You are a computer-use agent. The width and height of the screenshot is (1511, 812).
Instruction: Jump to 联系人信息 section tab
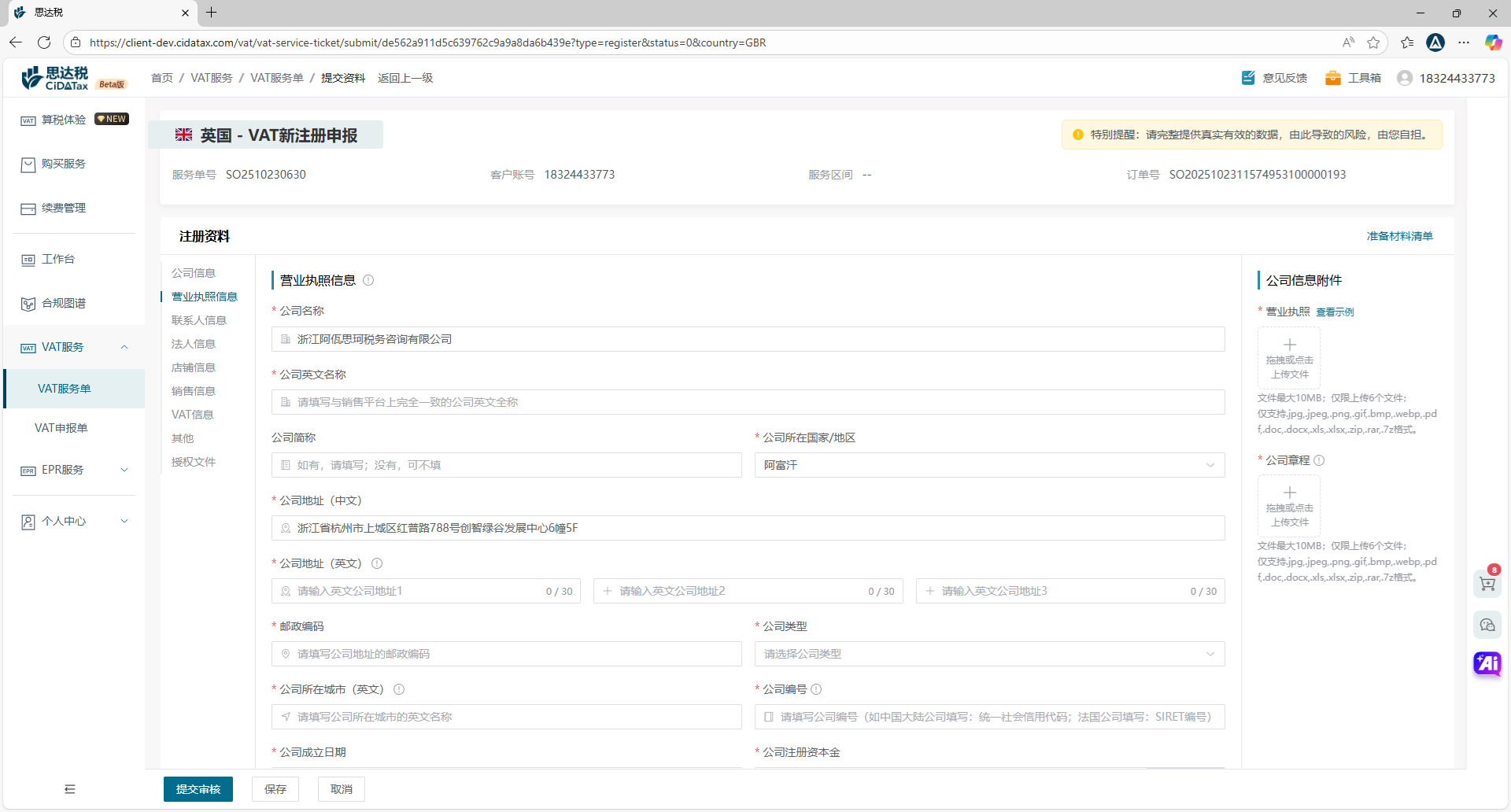pyautogui.click(x=199, y=320)
